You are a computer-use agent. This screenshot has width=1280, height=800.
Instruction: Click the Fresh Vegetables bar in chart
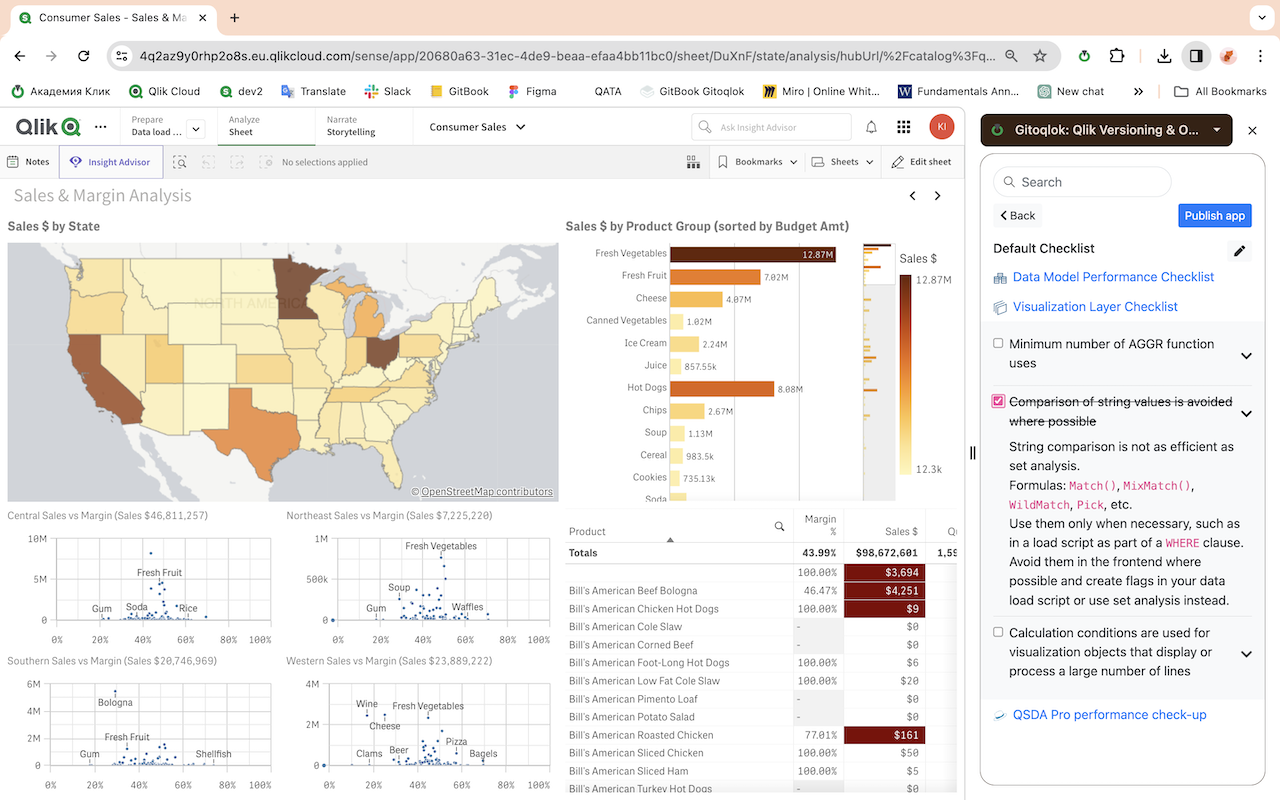[752, 254]
